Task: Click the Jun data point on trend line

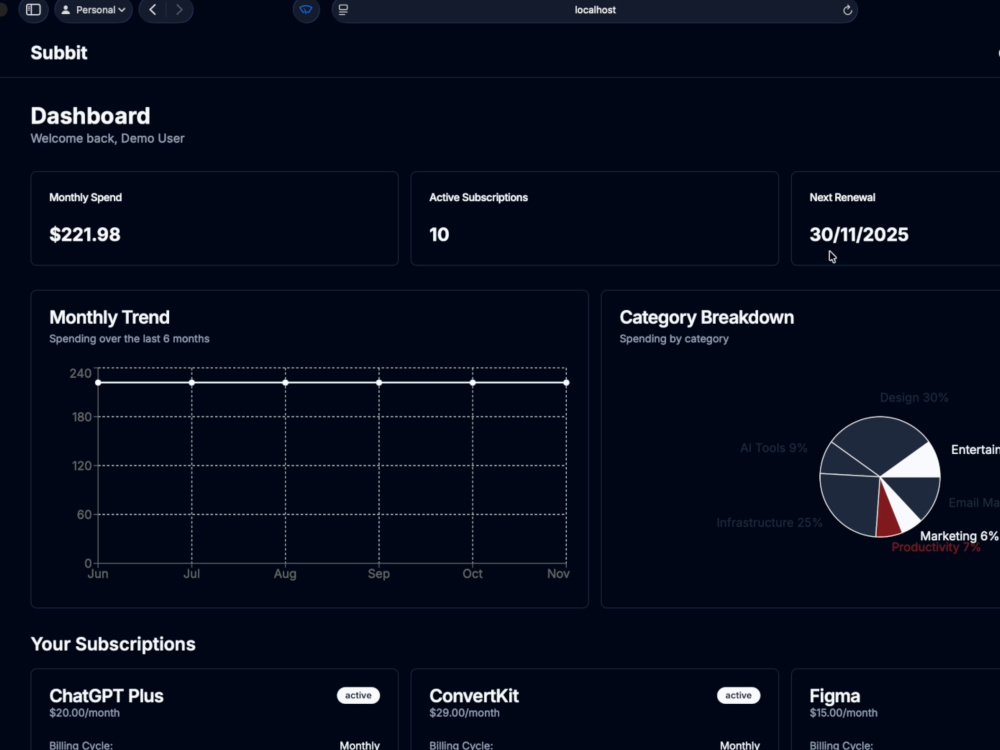Action: (x=98, y=383)
